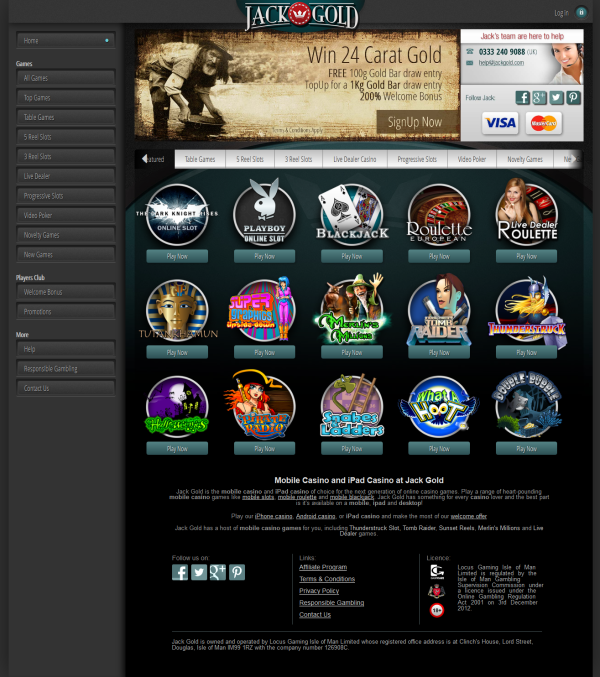Click the left arrow of category tabs

click(144, 159)
